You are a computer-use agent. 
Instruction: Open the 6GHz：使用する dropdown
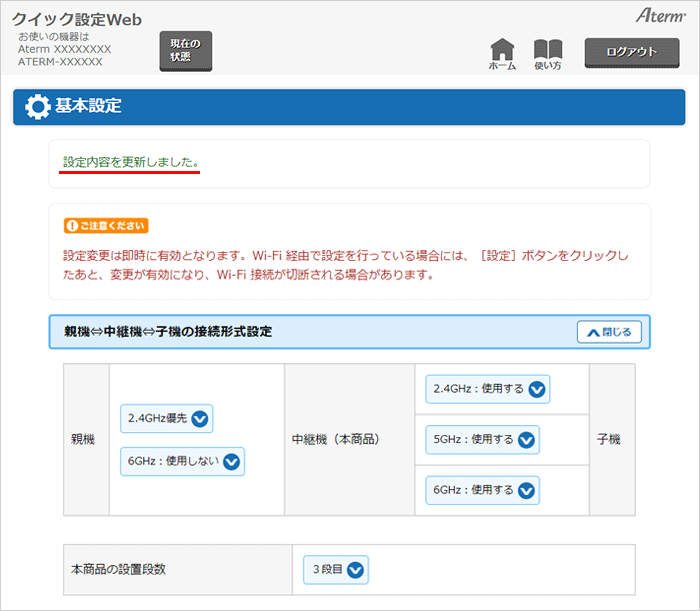point(481,490)
